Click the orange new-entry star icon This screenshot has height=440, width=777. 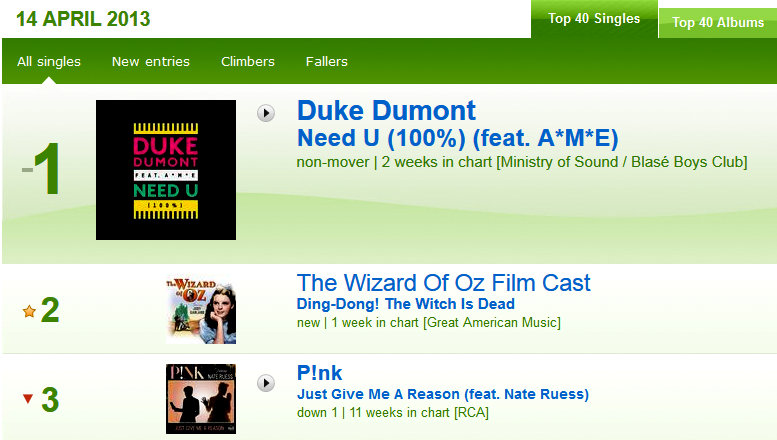(x=29, y=311)
